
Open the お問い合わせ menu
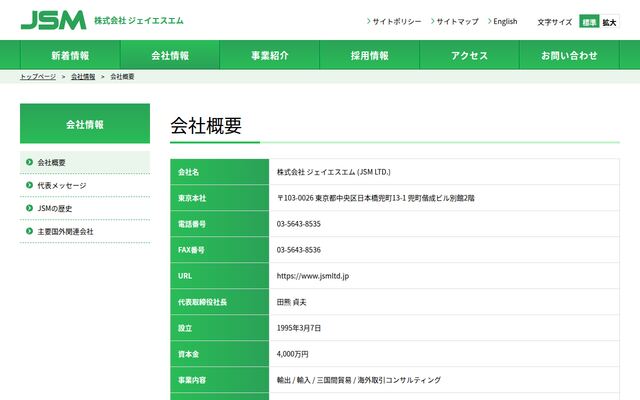pyautogui.click(x=569, y=55)
